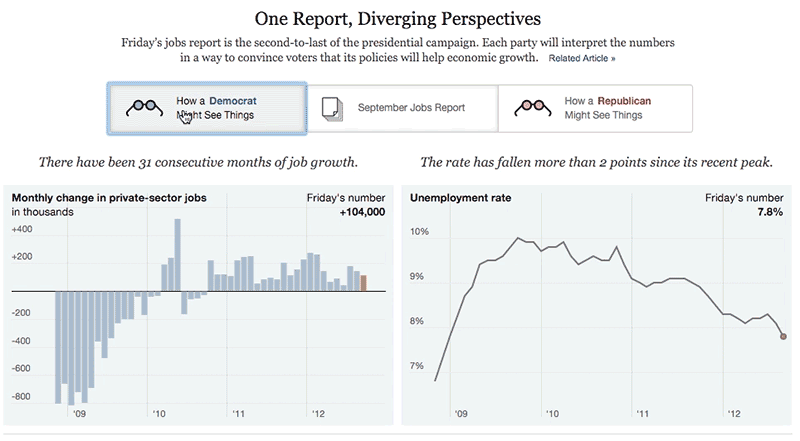Click the 31 consecutive months caption

pos(198,162)
